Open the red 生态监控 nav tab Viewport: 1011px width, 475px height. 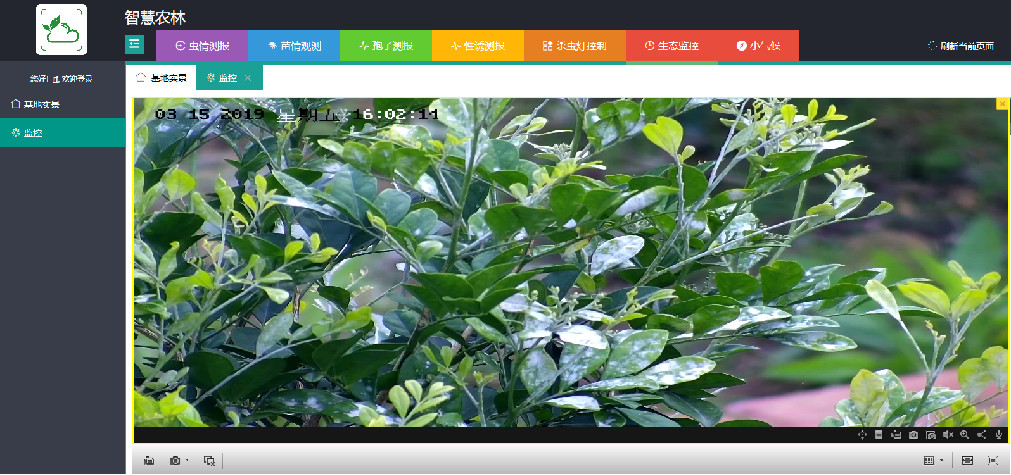[672, 46]
